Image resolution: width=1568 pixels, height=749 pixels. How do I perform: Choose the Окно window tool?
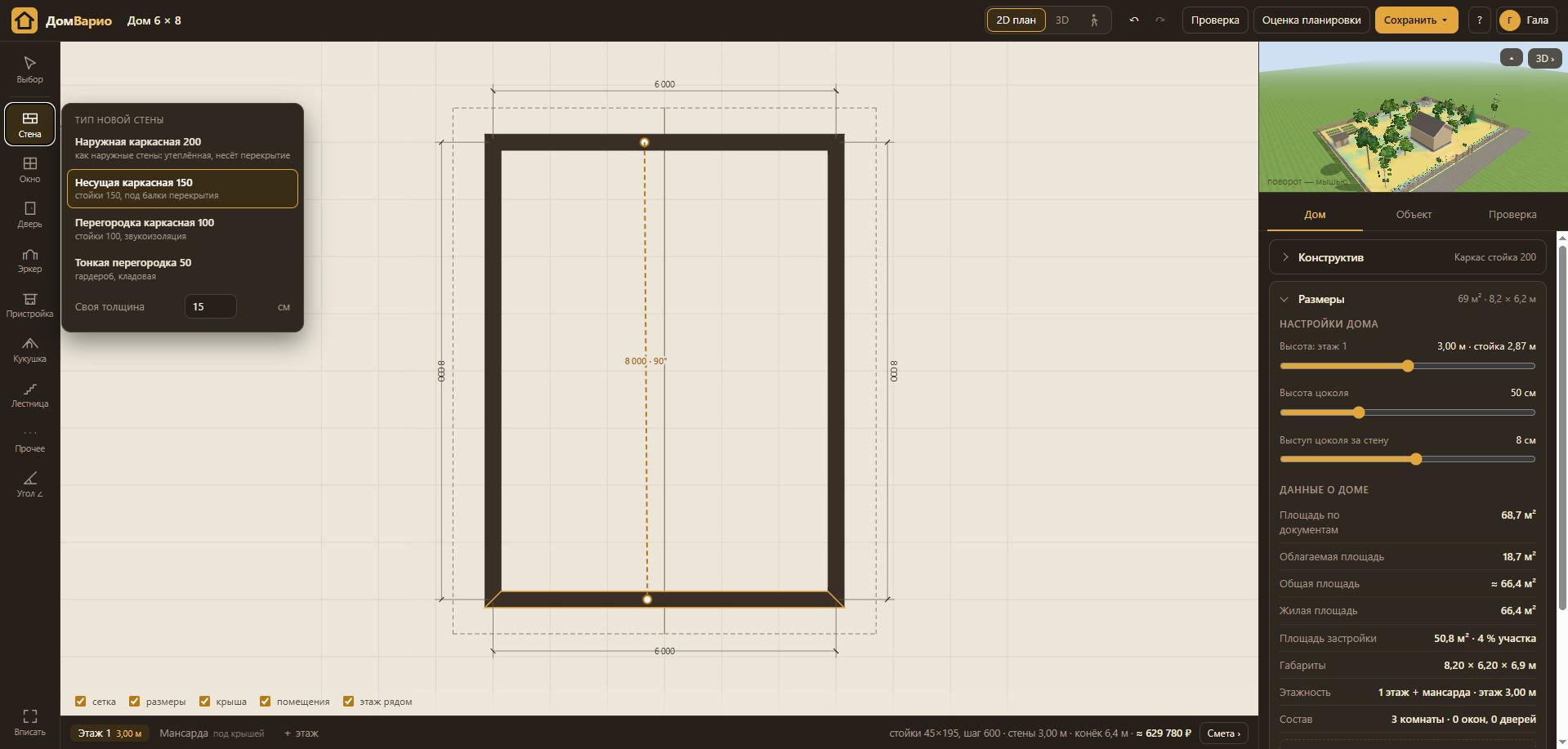coord(29,170)
